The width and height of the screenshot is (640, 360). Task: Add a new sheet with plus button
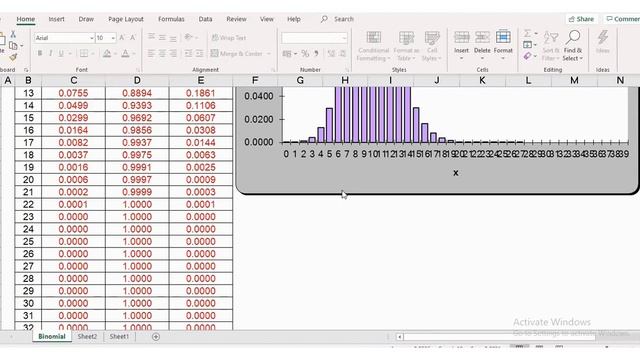point(156,337)
